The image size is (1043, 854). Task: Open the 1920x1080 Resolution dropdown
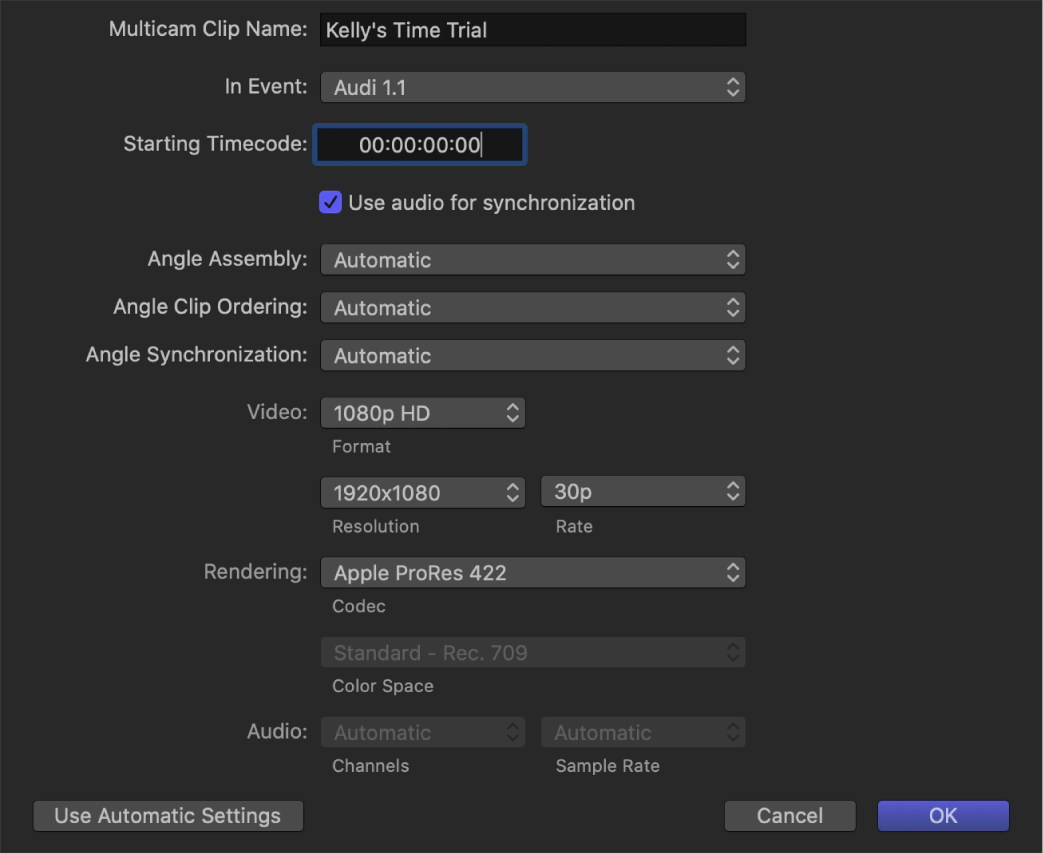(x=422, y=492)
